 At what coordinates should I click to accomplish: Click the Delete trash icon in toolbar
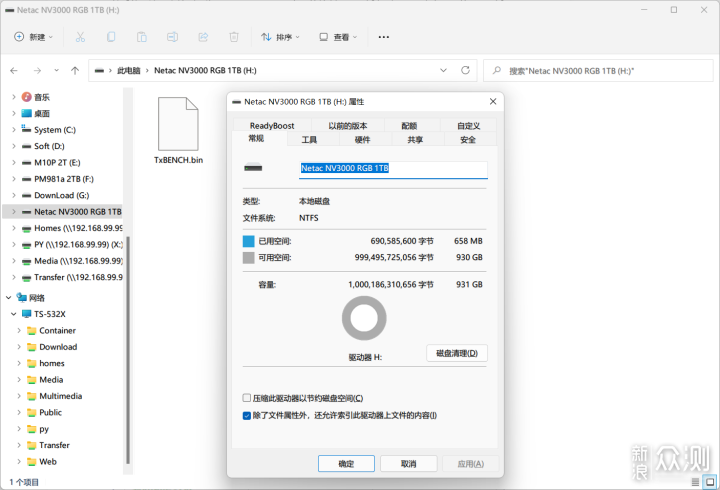(234, 37)
